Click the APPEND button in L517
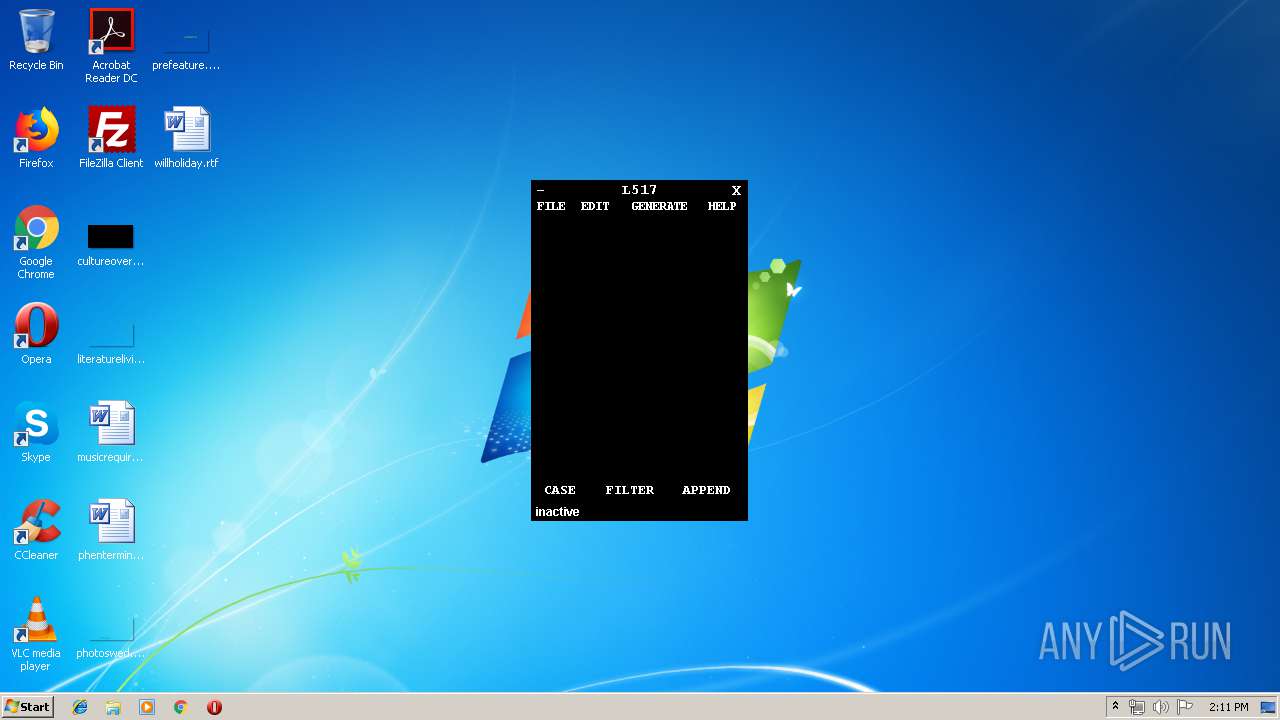The width and height of the screenshot is (1280, 720). (706, 490)
